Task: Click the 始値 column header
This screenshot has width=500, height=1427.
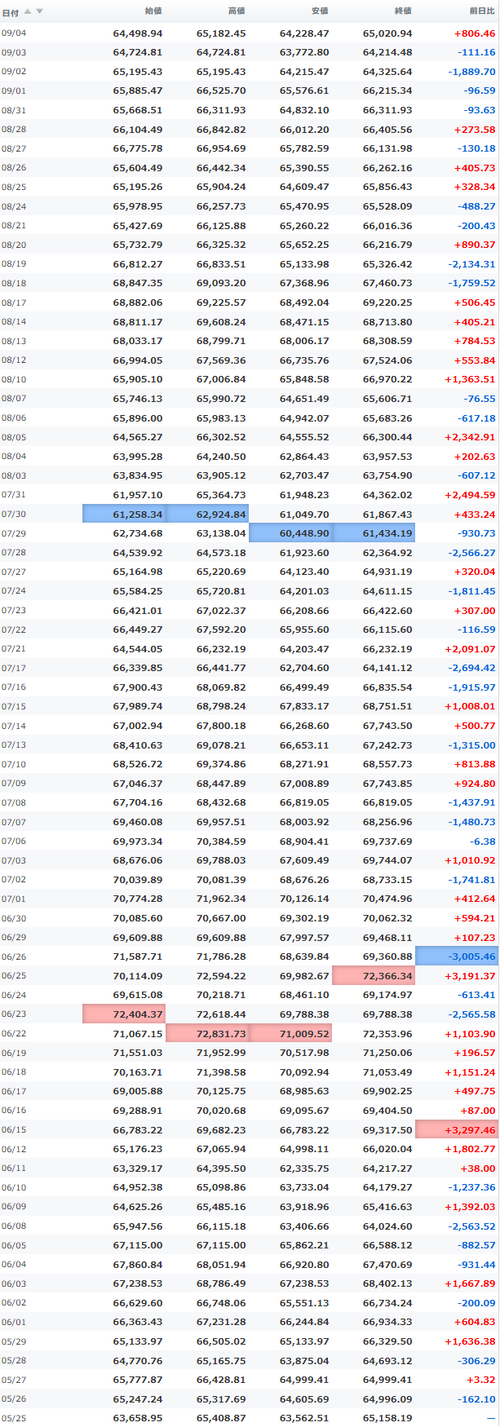Action: click(x=153, y=12)
